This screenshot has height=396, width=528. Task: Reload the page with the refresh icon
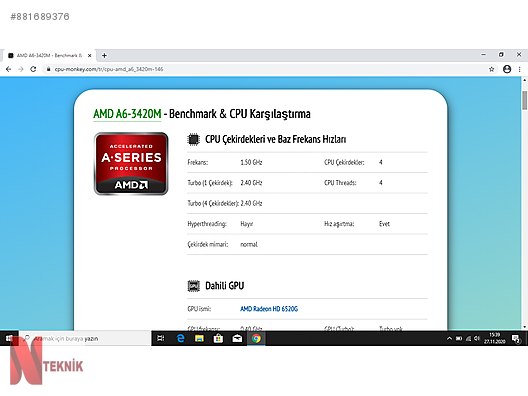[x=33, y=69]
